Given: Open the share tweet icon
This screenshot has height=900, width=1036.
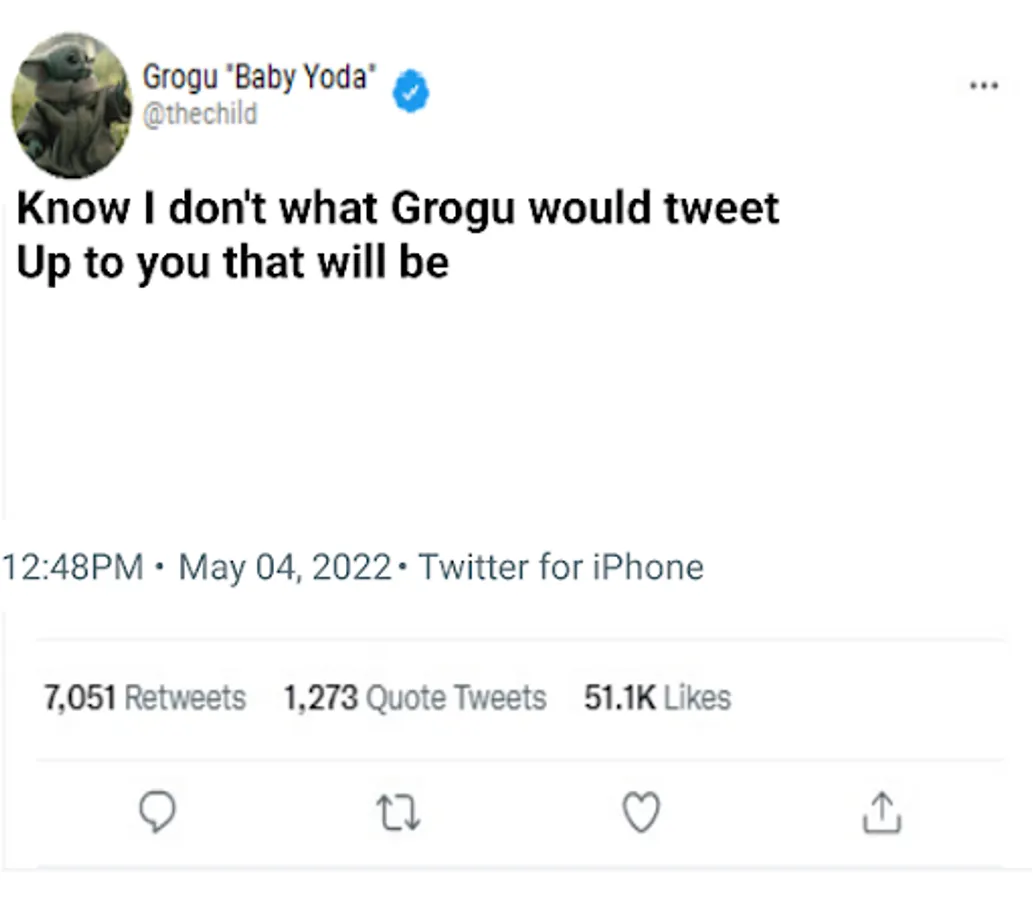Looking at the screenshot, I should point(882,813).
